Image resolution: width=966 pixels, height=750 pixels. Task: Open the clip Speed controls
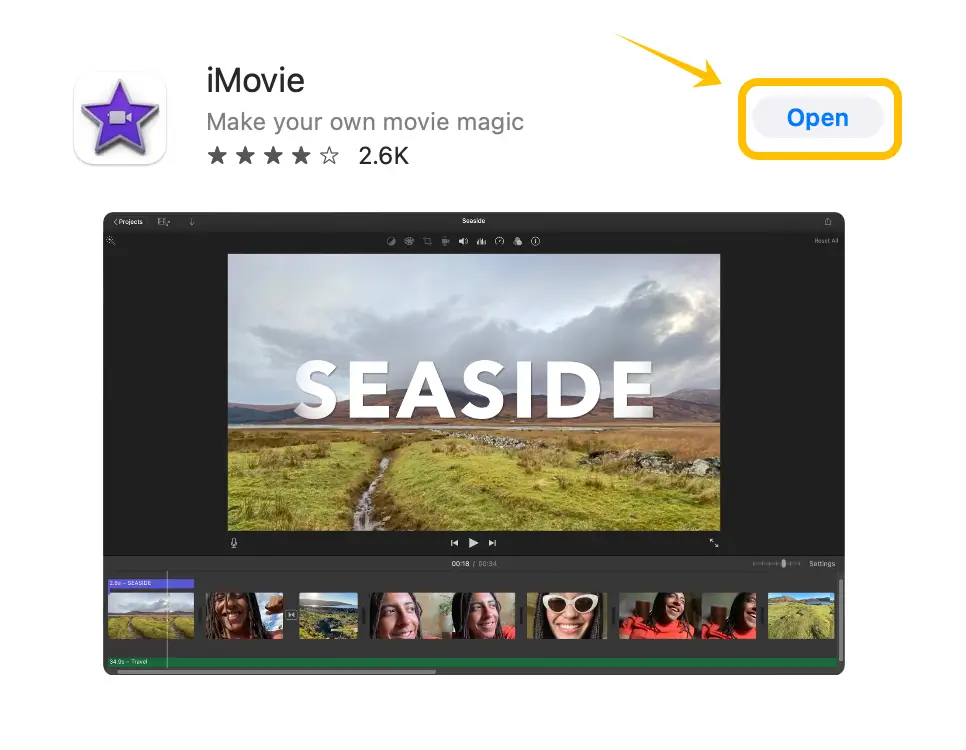[x=500, y=241]
